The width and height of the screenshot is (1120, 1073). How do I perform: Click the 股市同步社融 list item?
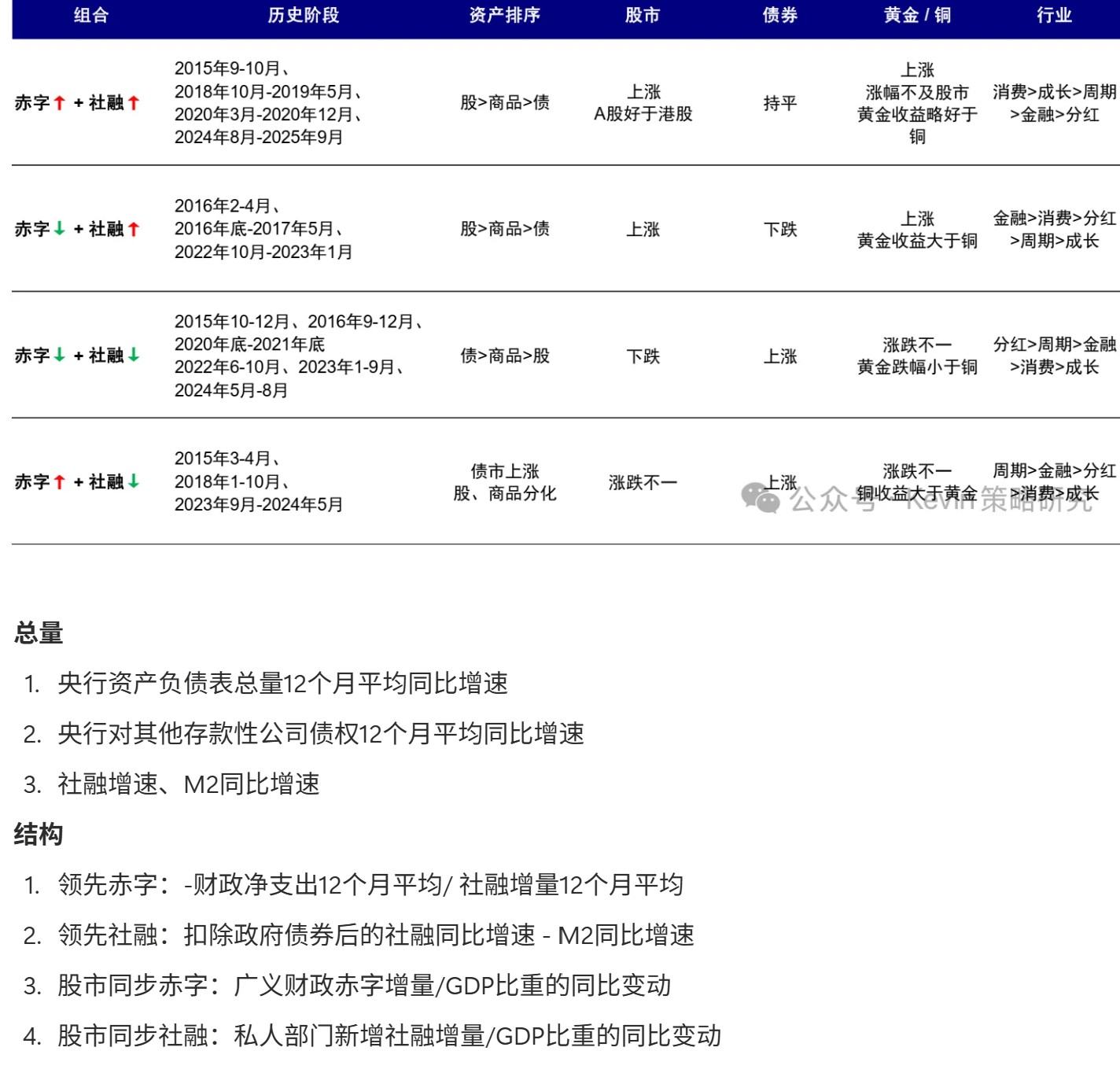pyautogui.click(x=389, y=1035)
